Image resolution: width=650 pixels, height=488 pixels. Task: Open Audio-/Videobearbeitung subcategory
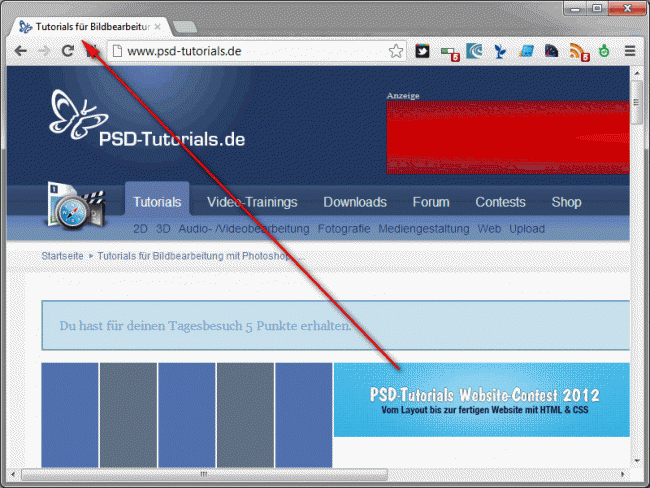(244, 229)
